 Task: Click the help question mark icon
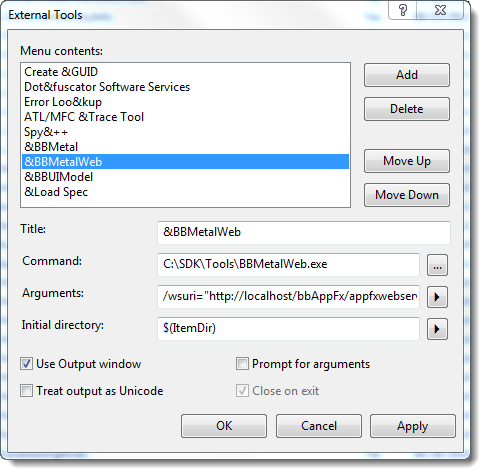coord(403,10)
